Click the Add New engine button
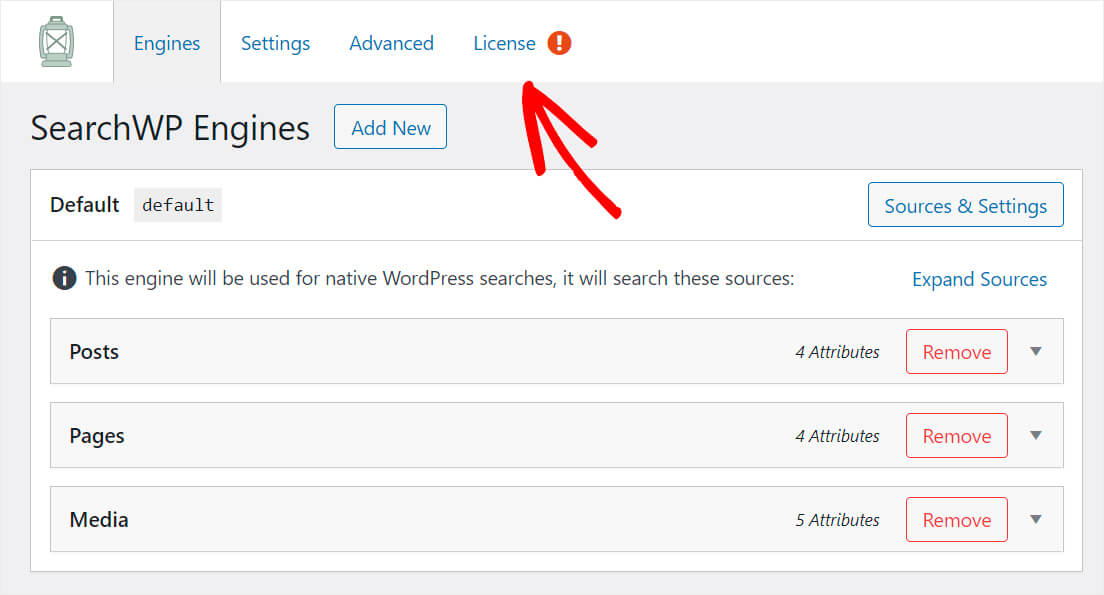 pos(390,127)
